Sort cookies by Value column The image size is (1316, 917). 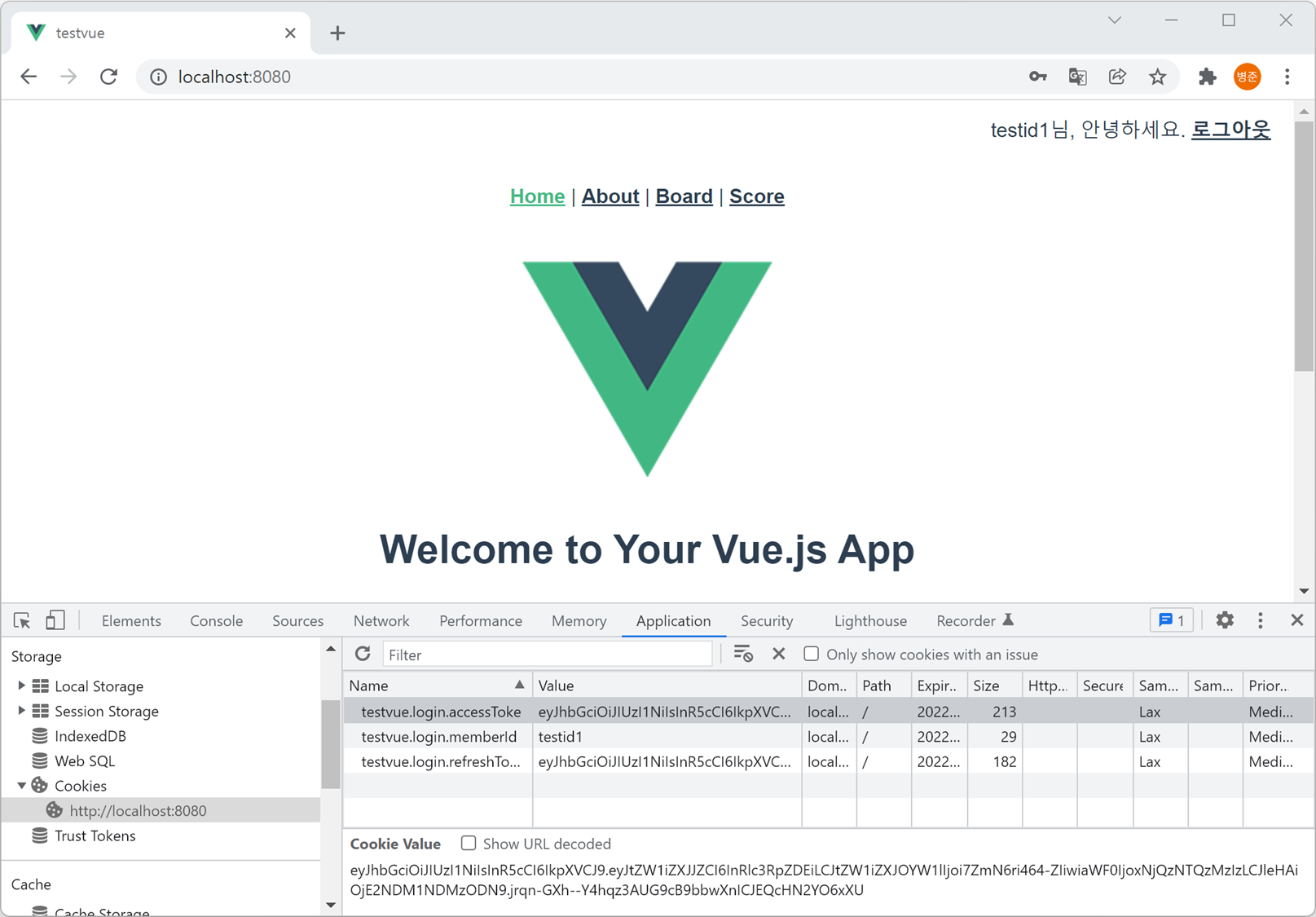667,685
